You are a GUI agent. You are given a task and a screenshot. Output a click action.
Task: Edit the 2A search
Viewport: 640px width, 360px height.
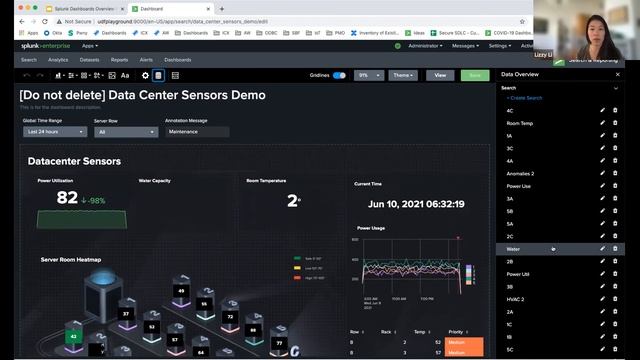(602, 311)
